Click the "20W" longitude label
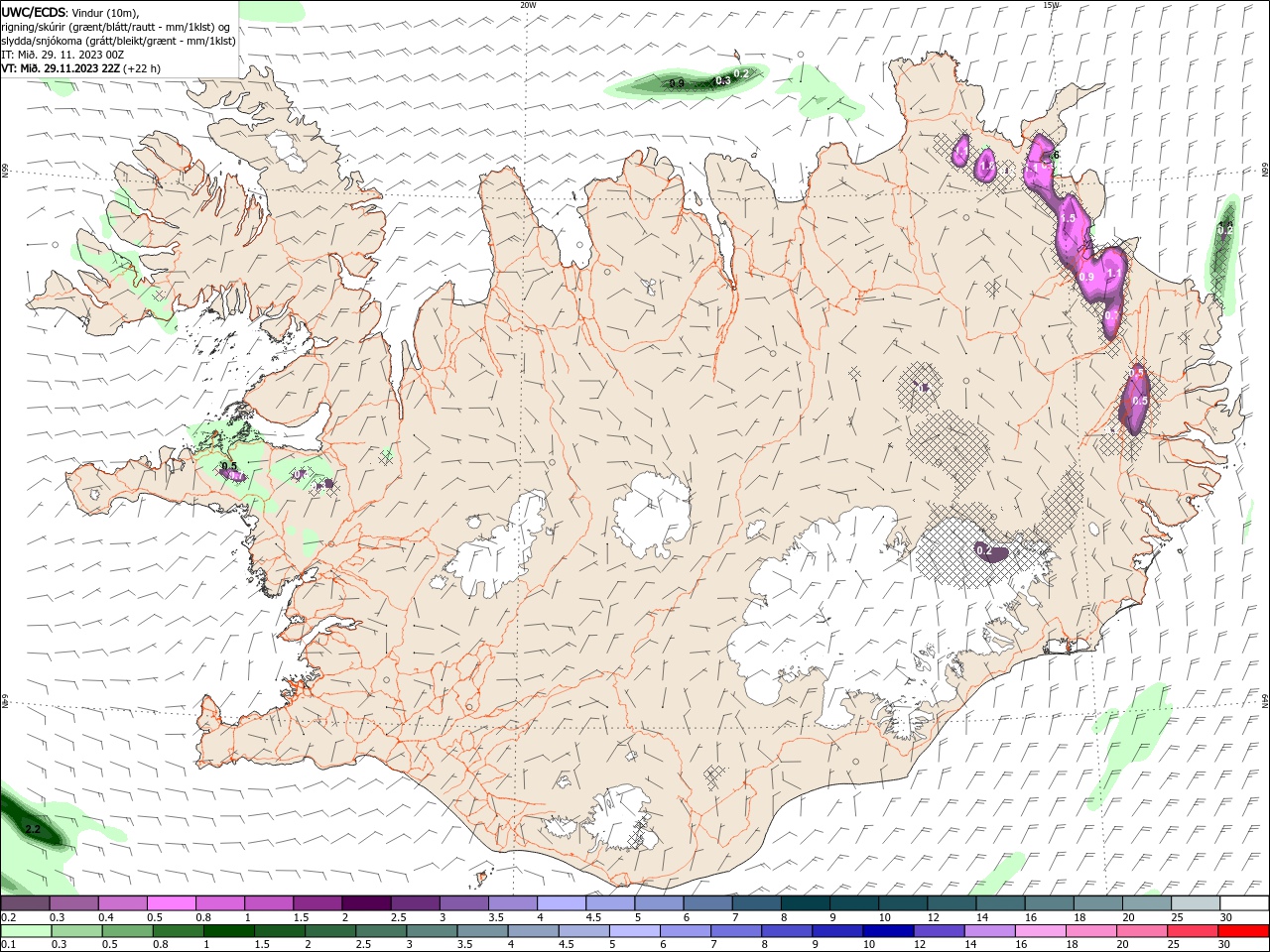The image size is (1270, 952). [x=528, y=5]
